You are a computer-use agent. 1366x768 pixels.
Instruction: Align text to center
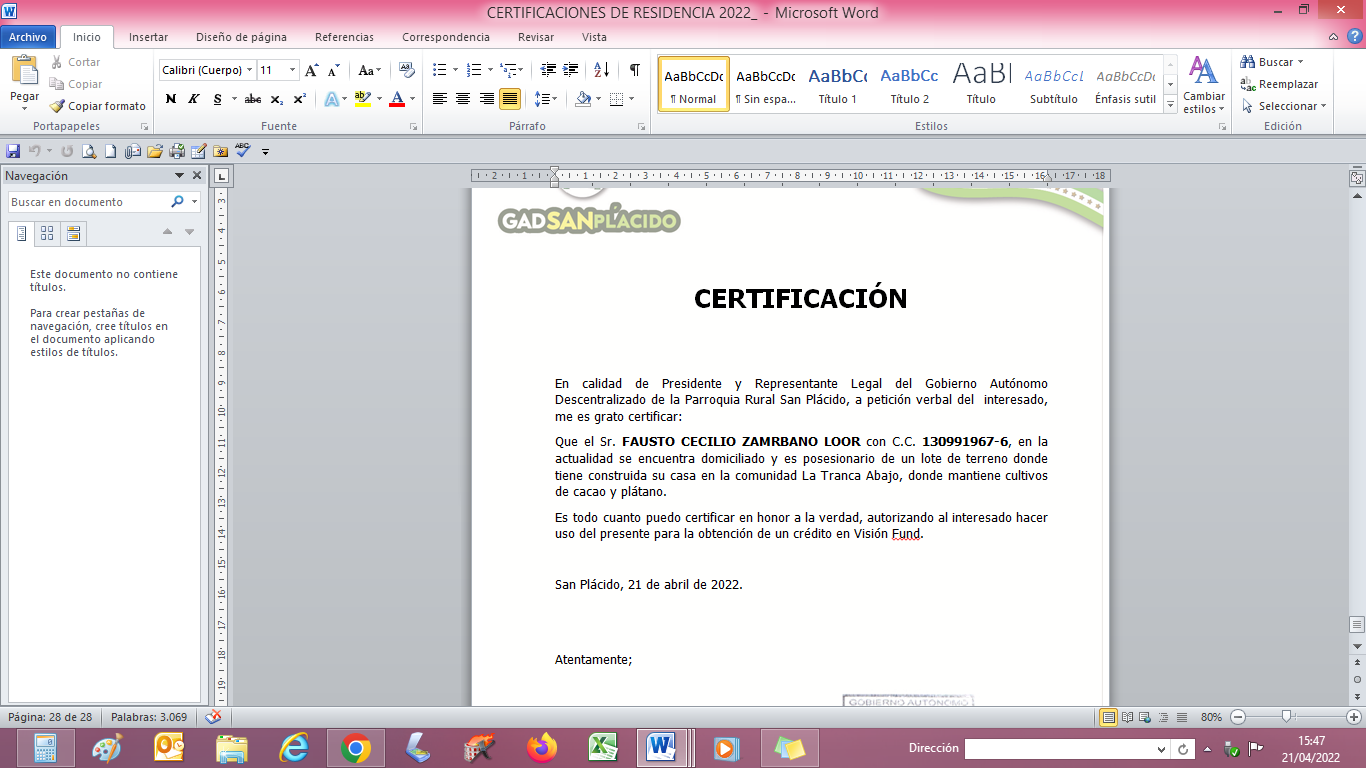[x=463, y=99]
